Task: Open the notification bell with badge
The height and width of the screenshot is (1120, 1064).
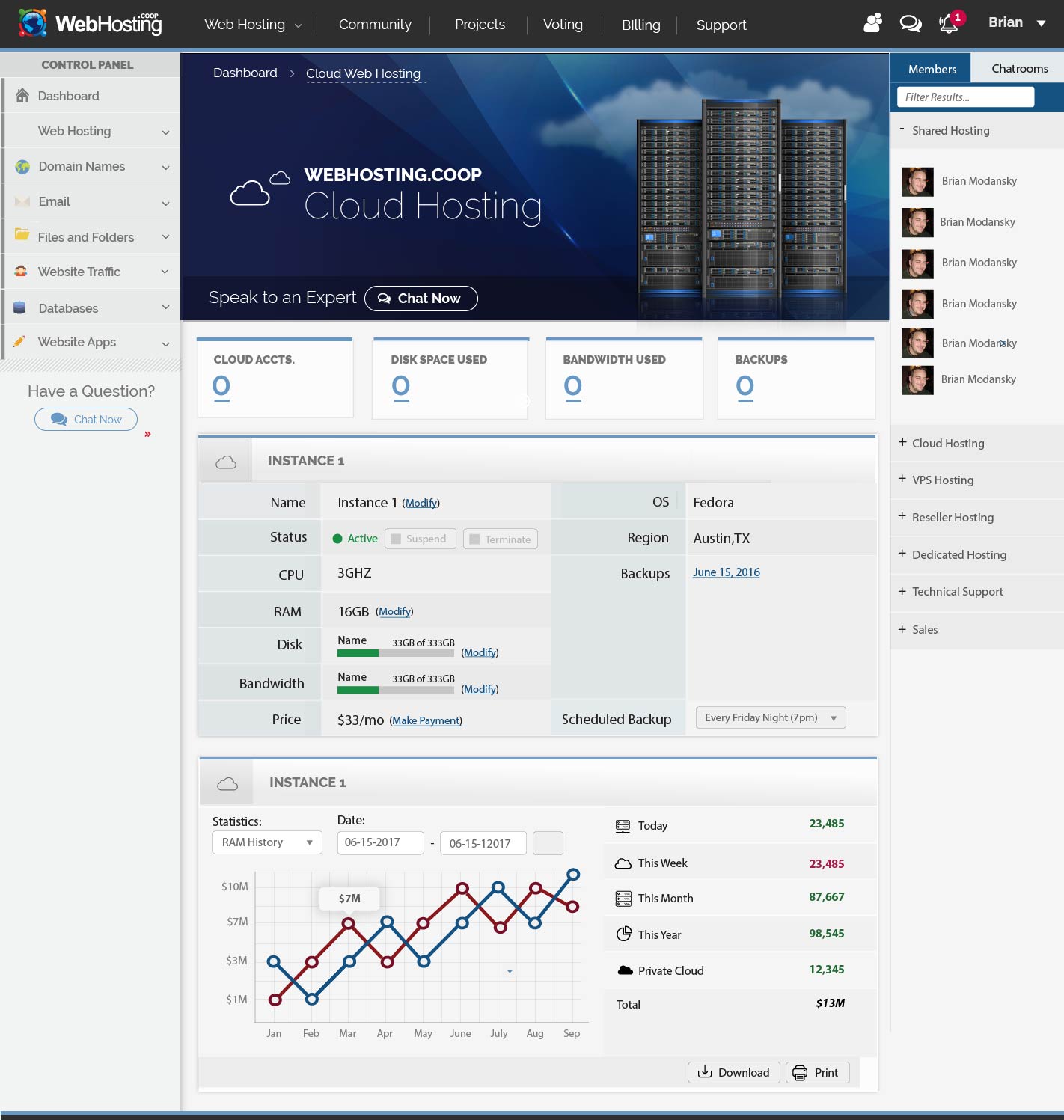Action: pyautogui.click(x=950, y=22)
